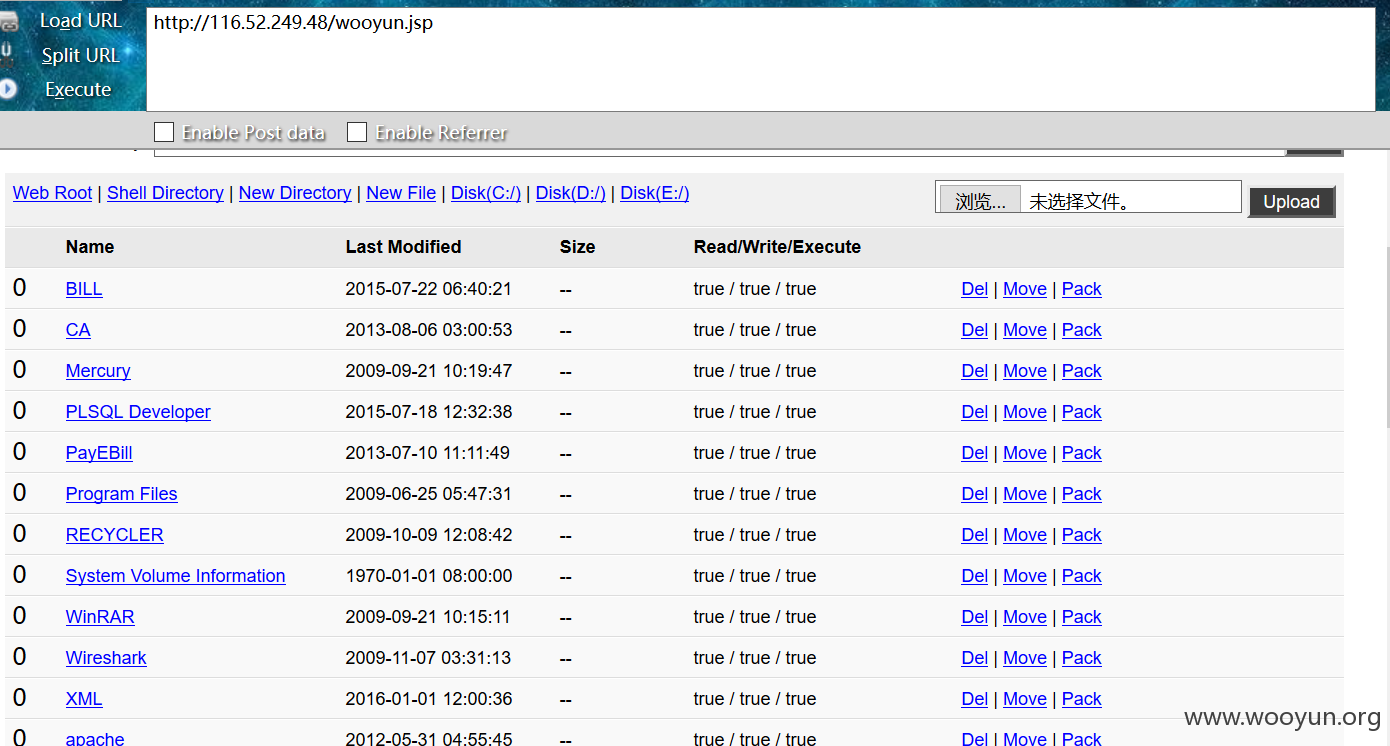The width and height of the screenshot is (1390, 746).
Task: Pack the PayEBill folder
Action: pyautogui.click(x=1082, y=453)
